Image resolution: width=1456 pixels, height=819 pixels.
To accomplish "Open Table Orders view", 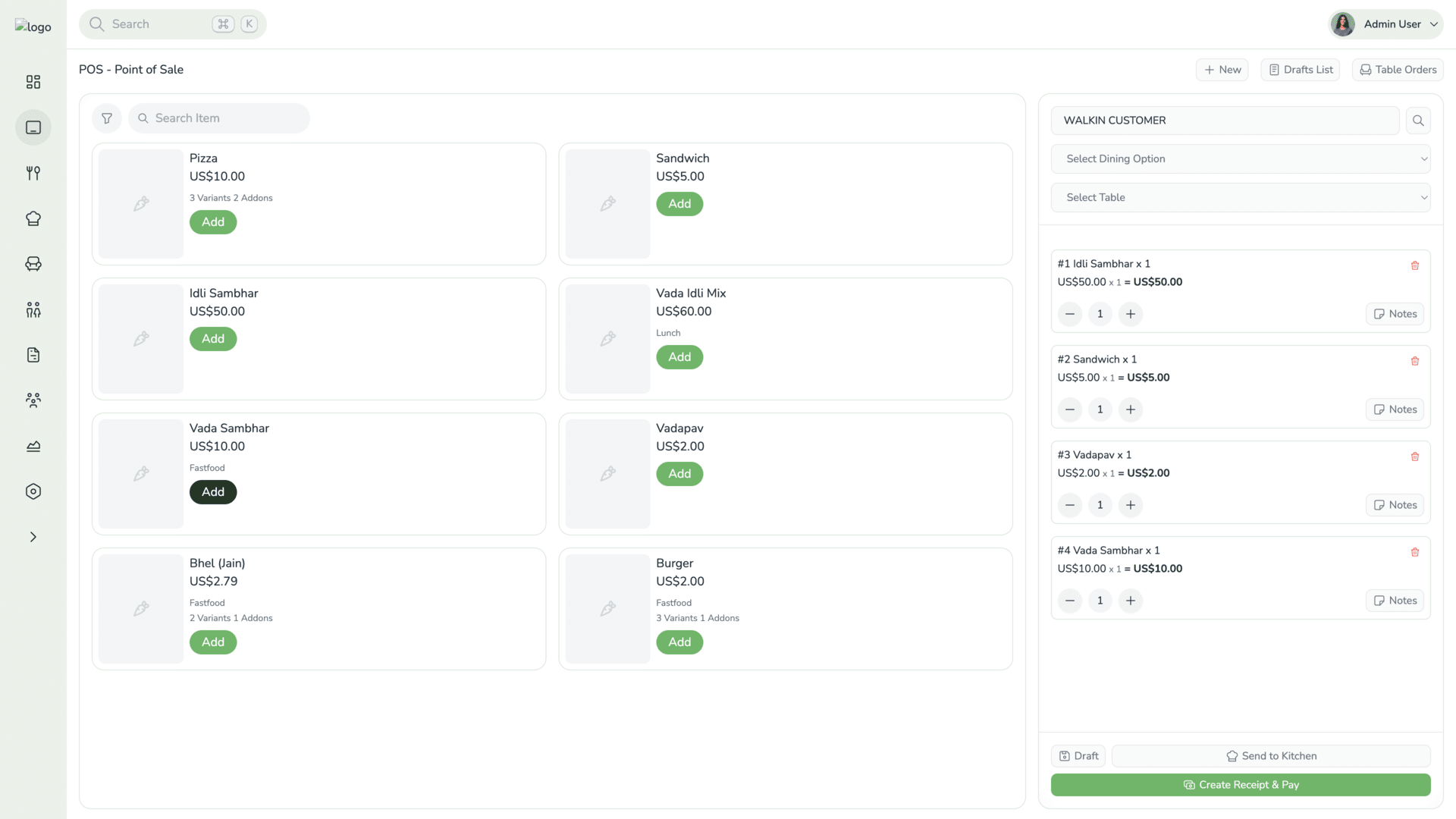I will tap(1398, 70).
